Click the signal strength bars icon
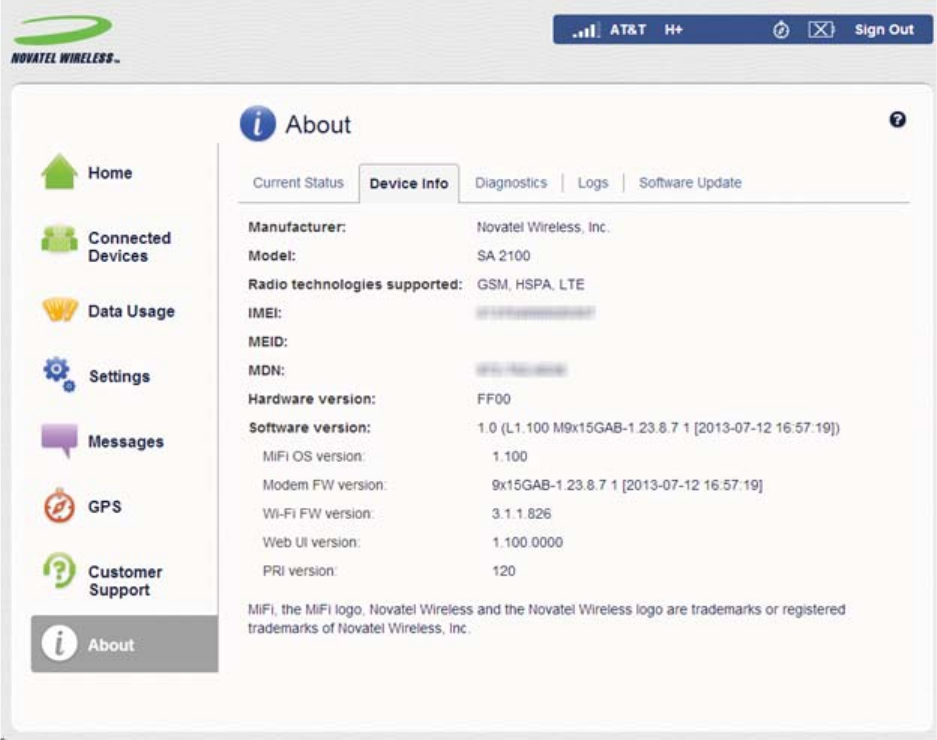The width and height of the screenshot is (937, 740). (585, 29)
